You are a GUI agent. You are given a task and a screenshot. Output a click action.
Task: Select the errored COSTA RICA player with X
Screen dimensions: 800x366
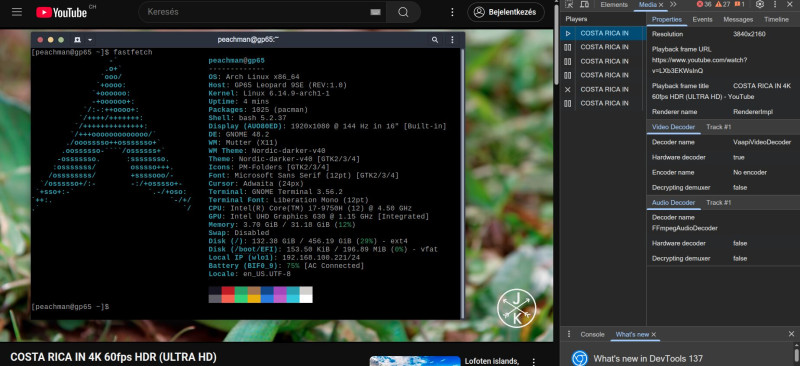tap(603, 89)
